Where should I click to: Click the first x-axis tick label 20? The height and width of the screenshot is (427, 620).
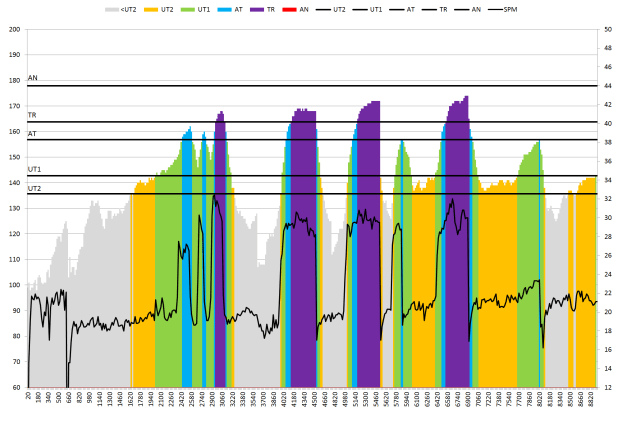pos(29,397)
